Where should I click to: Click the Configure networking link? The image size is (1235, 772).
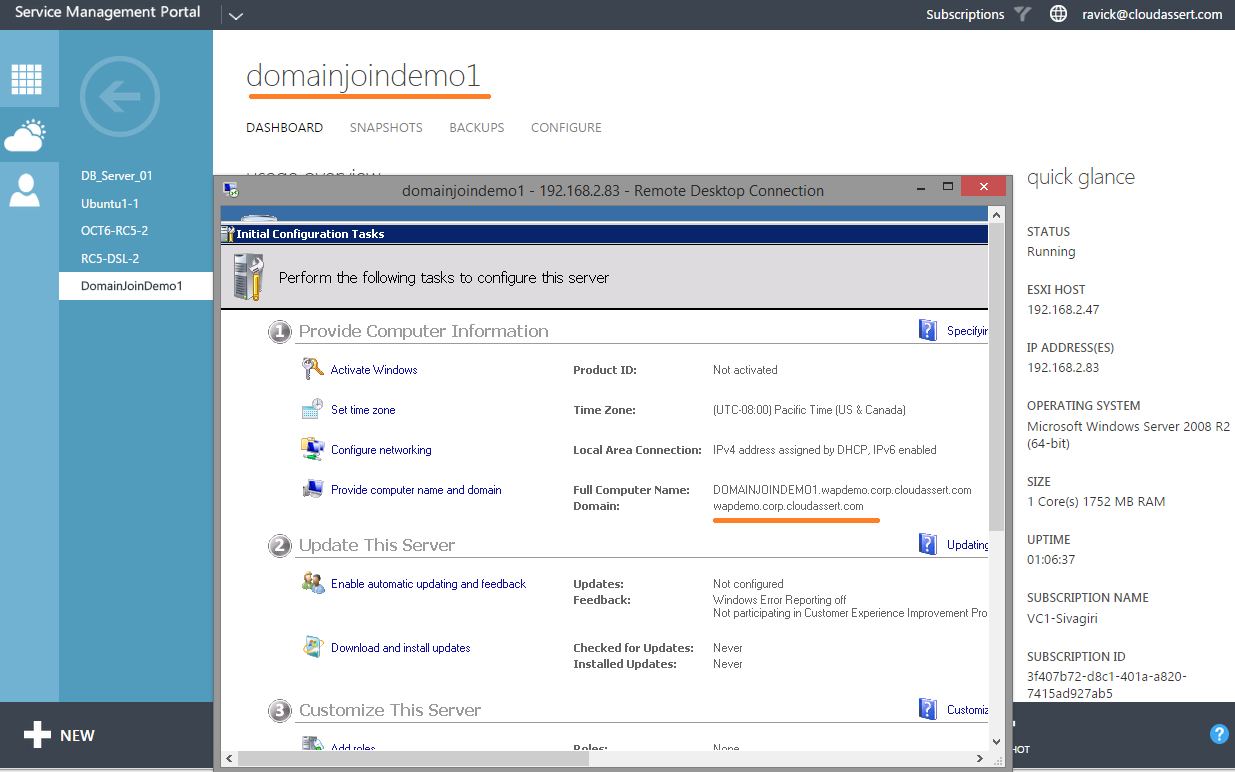(381, 450)
